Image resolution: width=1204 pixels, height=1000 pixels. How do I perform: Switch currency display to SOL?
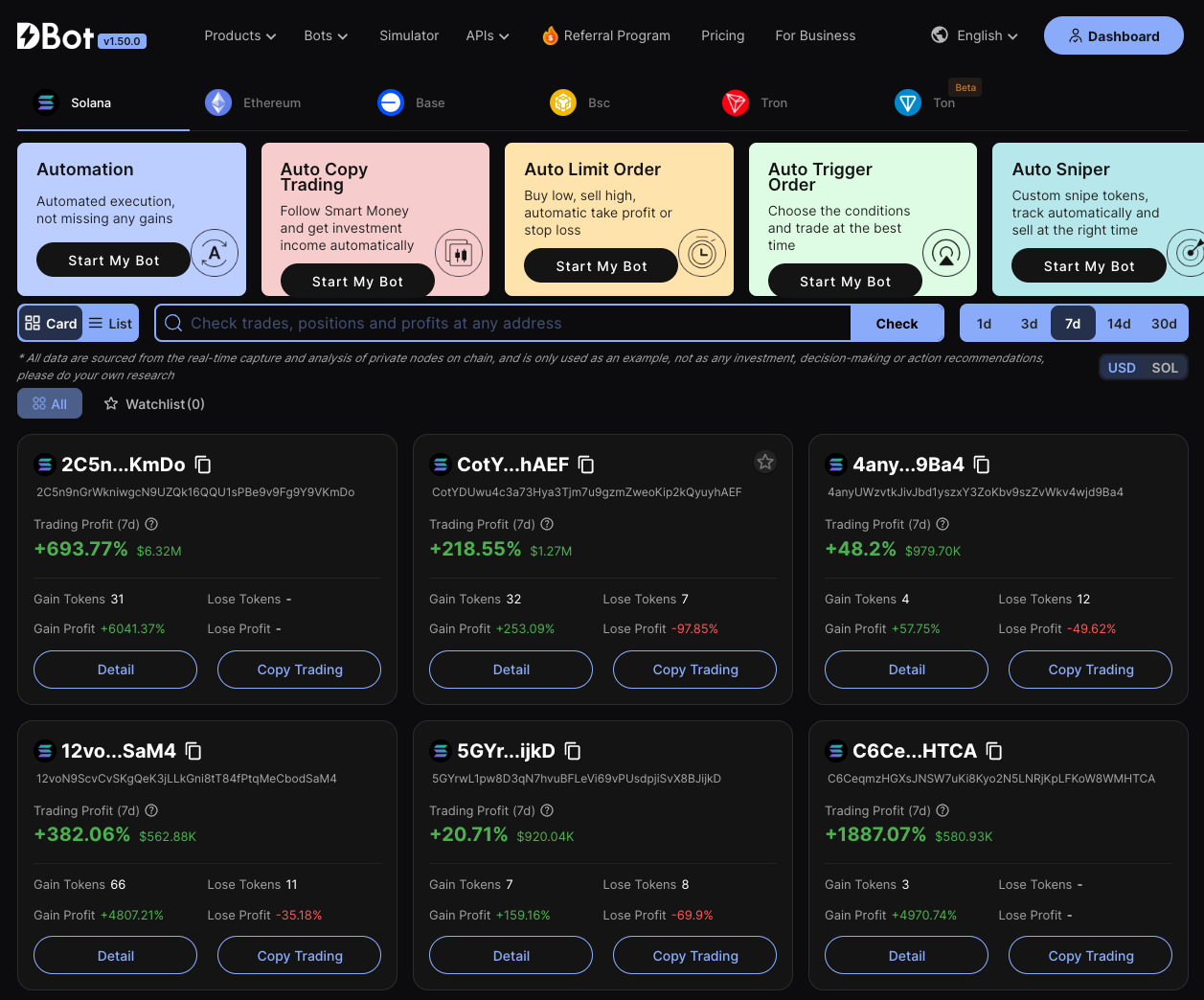pos(1166,367)
